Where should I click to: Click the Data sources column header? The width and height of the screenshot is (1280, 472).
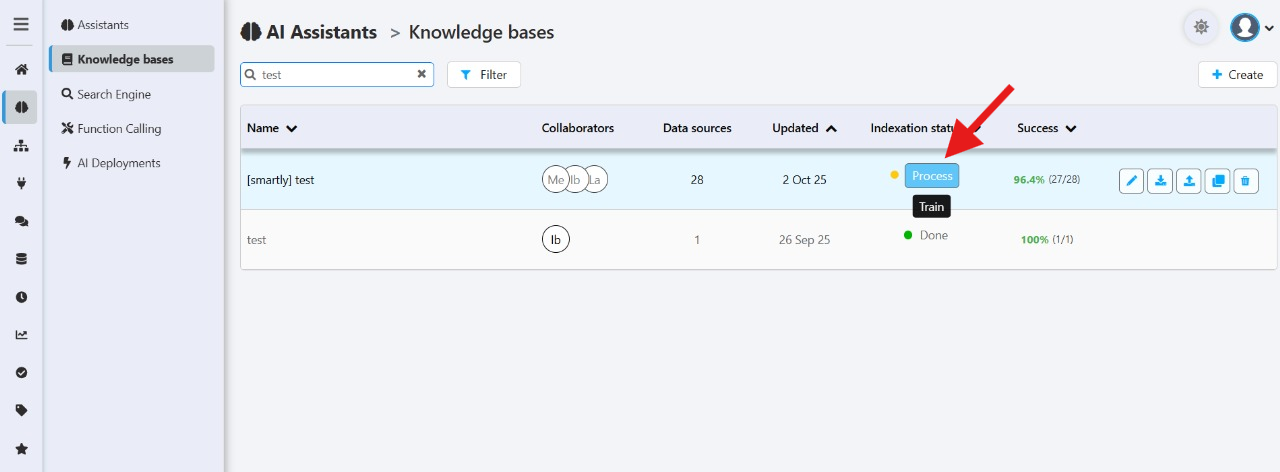697,128
